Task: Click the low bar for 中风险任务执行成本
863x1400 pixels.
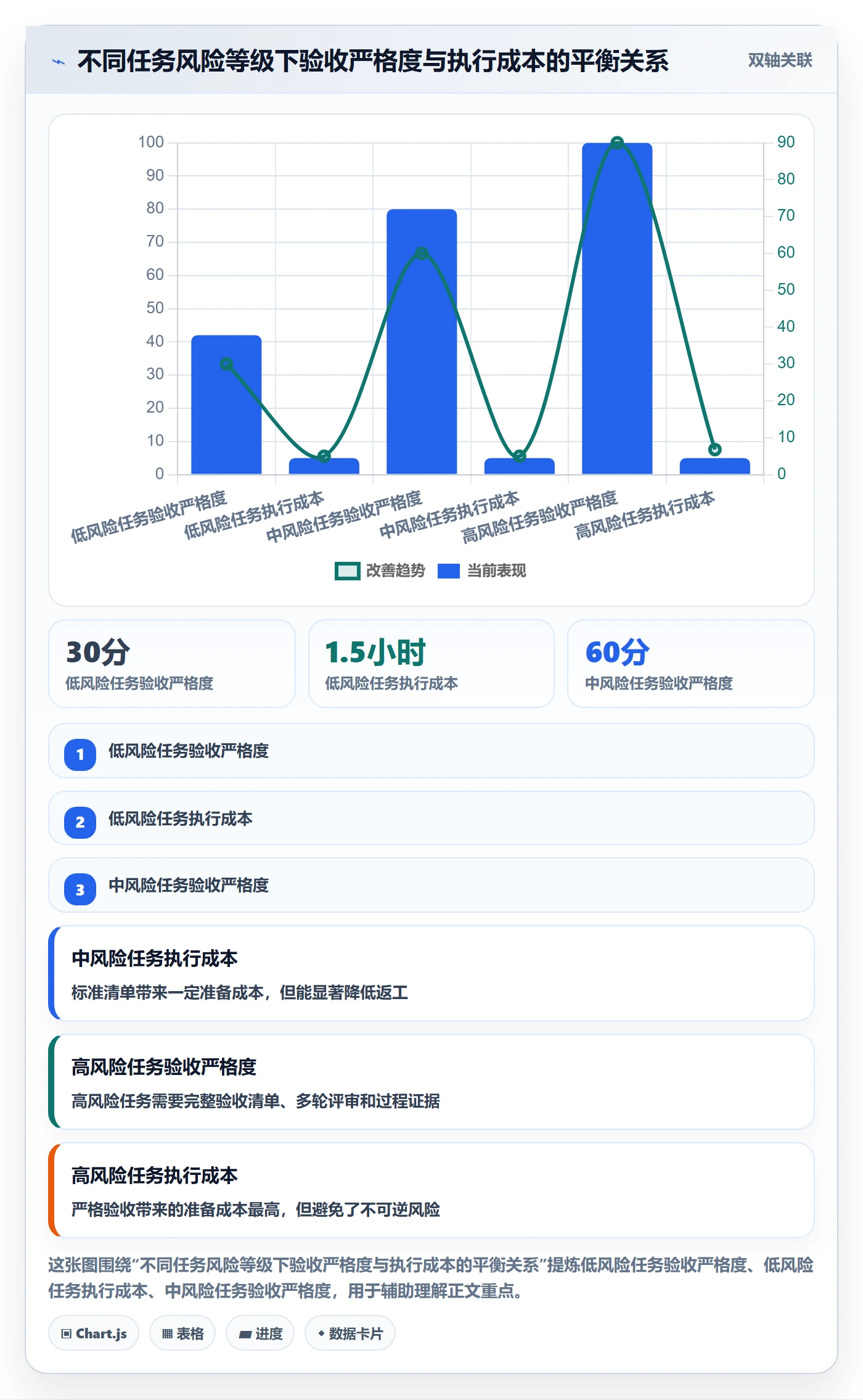Action: 519,466
